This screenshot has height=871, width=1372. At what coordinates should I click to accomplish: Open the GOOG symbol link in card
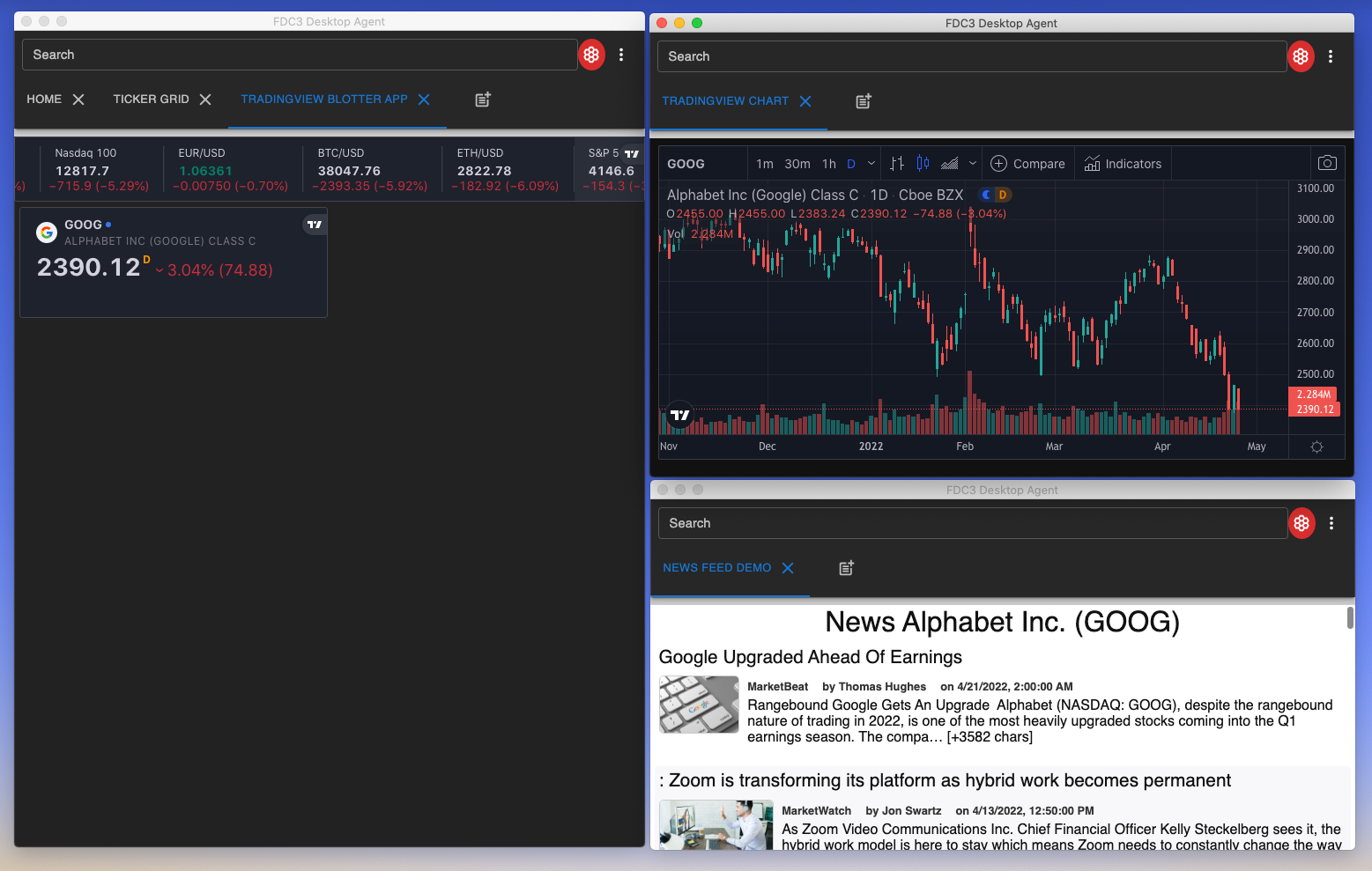[x=83, y=225]
